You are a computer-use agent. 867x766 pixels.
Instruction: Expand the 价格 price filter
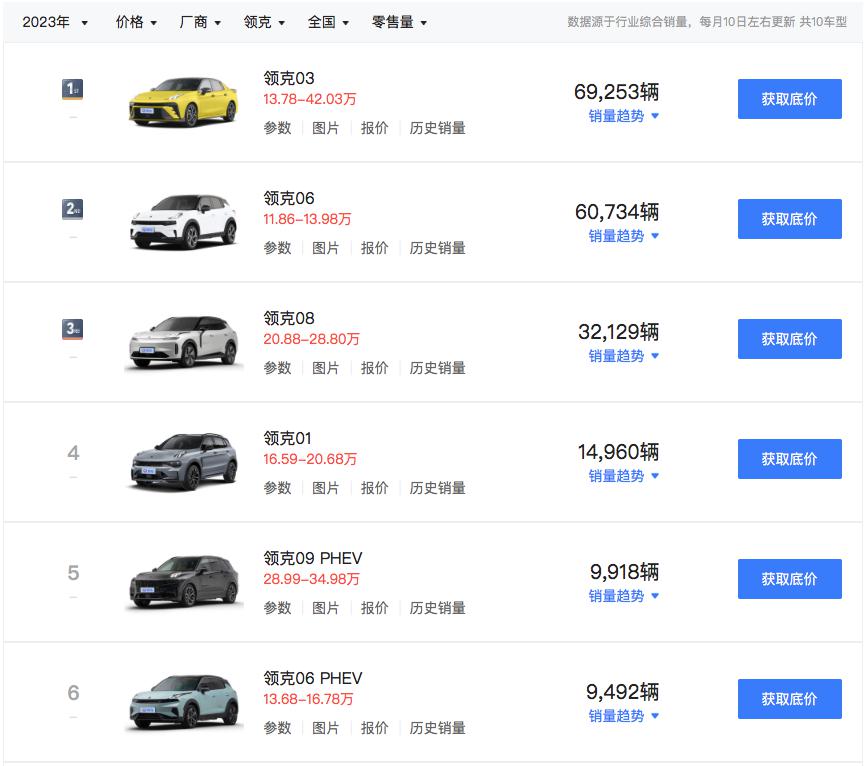coord(136,22)
